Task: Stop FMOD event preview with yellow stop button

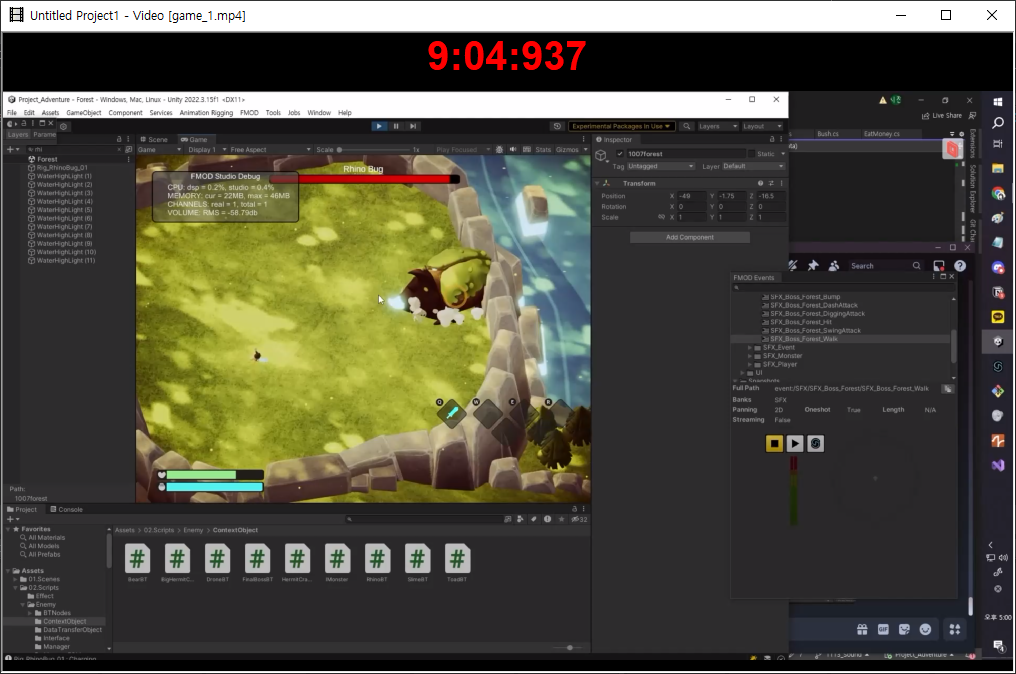Action: coord(774,443)
